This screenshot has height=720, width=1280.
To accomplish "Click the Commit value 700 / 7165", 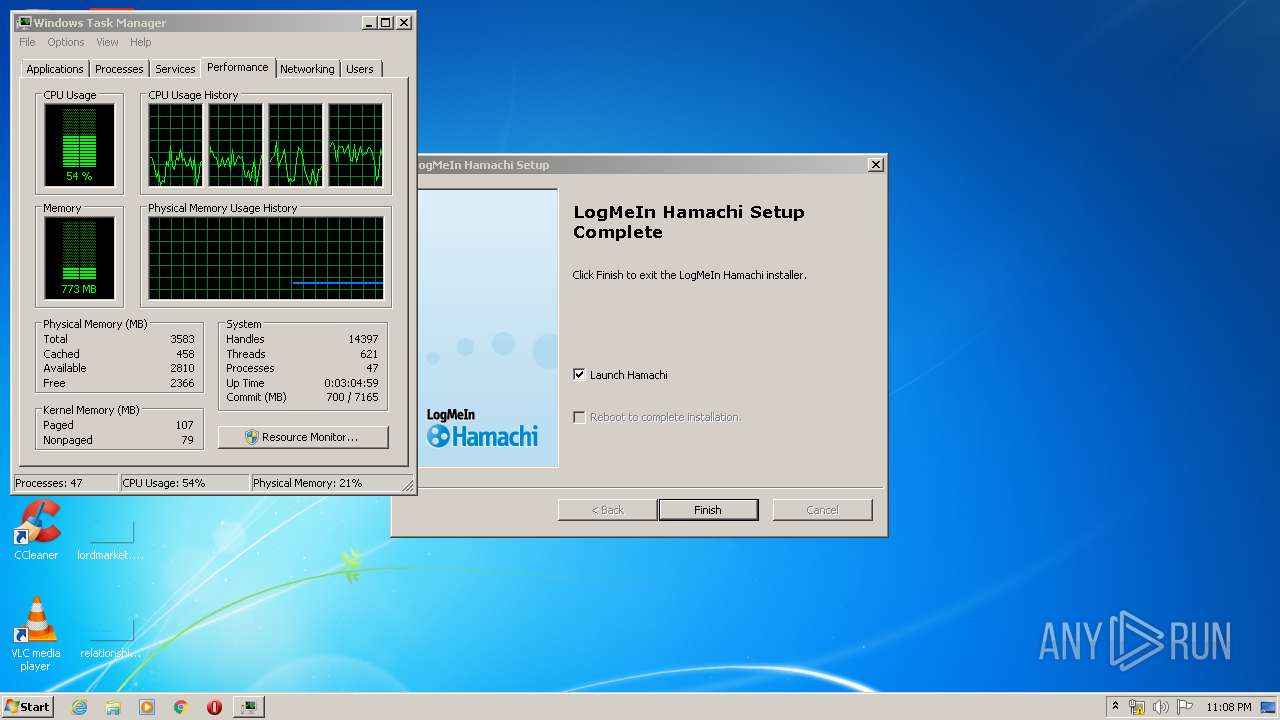I will click(x=352, y=397).
